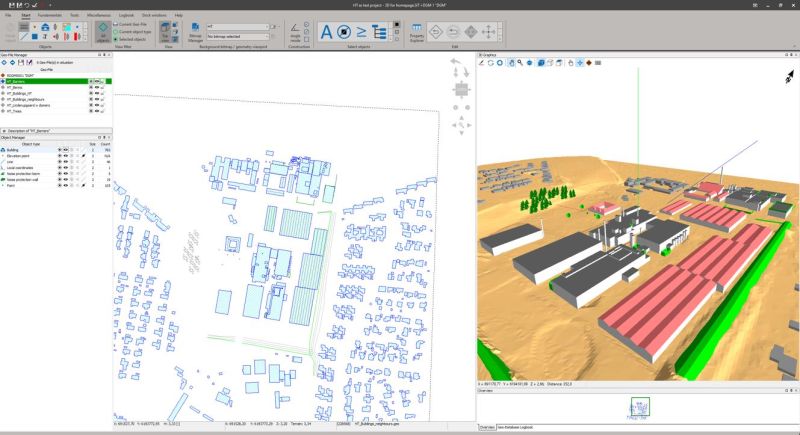
Task: Switch to the Fundamentals ribbon tab
Action: [49, 15]
